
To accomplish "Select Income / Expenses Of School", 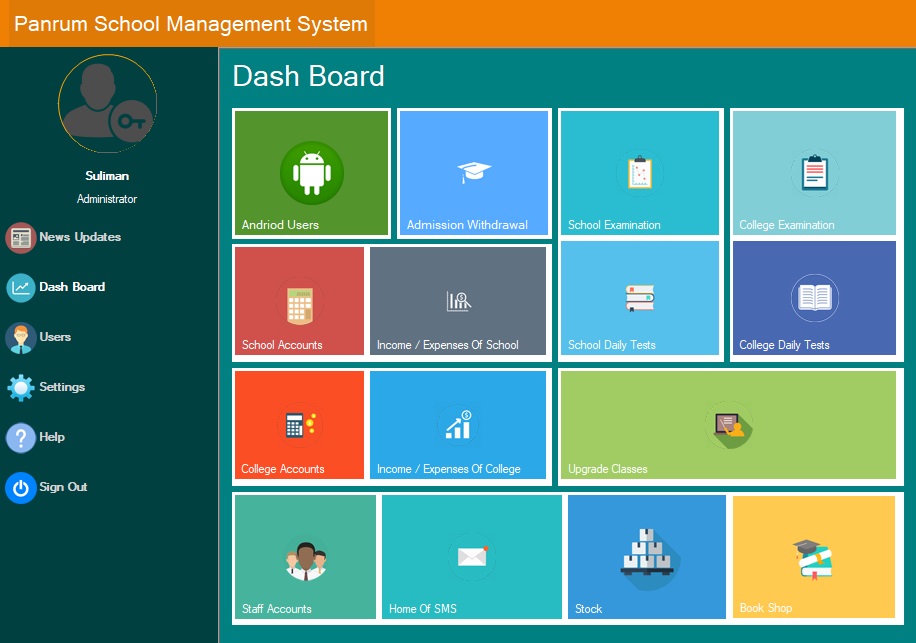I will click(457, 298).
